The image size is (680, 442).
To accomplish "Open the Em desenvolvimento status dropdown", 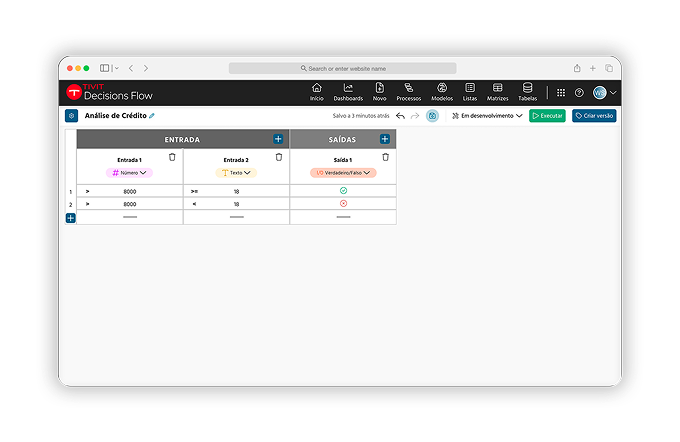I will click(487, 116).
